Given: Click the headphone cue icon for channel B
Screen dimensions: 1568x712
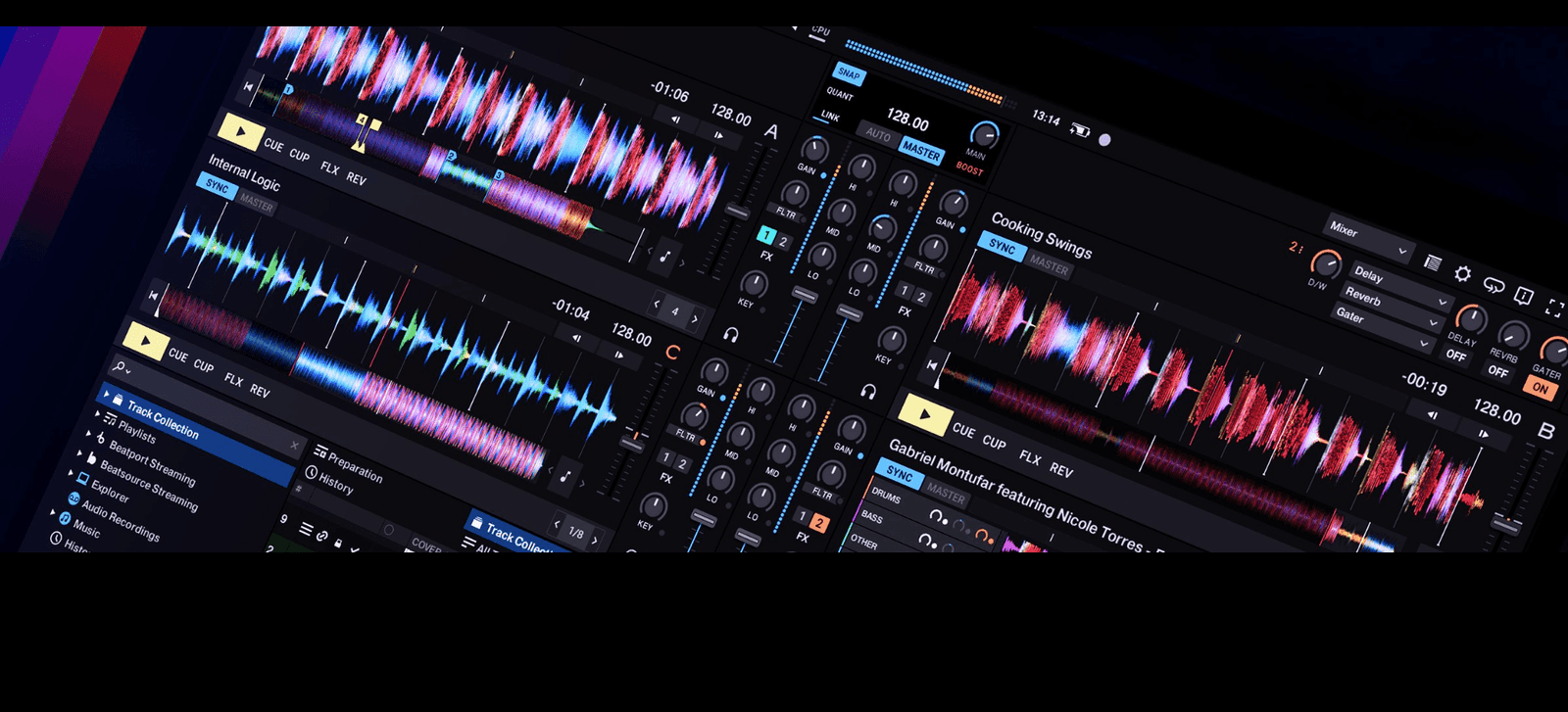Looking at the screenshot, I should click(x=868, y=391).
